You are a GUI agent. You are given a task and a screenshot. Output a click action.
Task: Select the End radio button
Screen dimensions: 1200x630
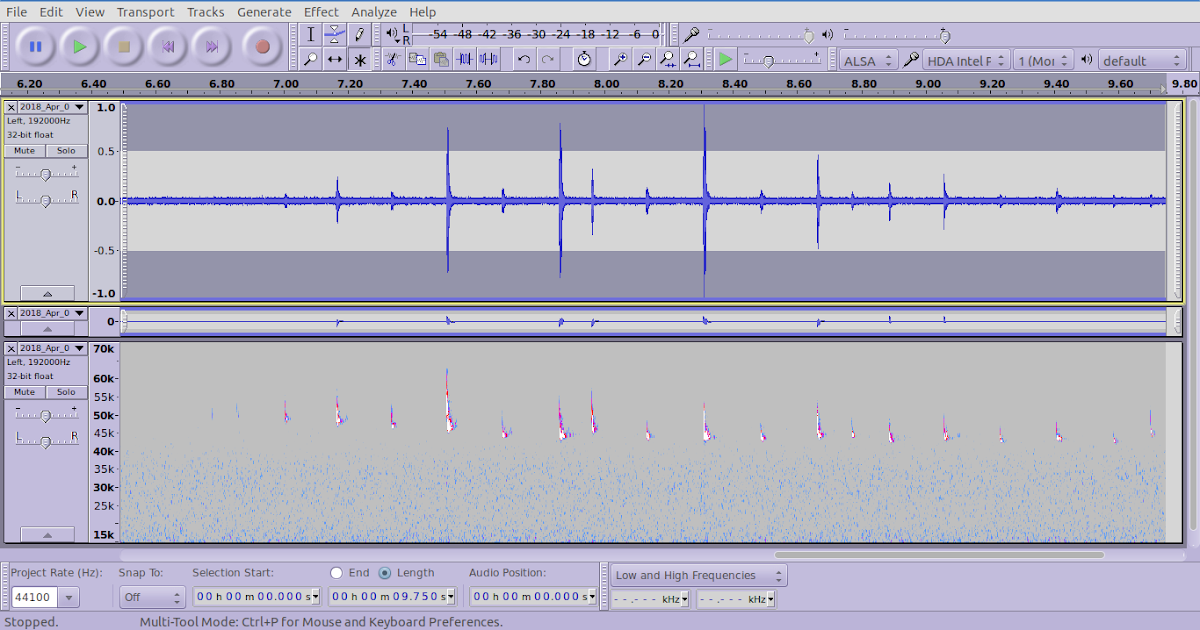[x=336, y=572]
